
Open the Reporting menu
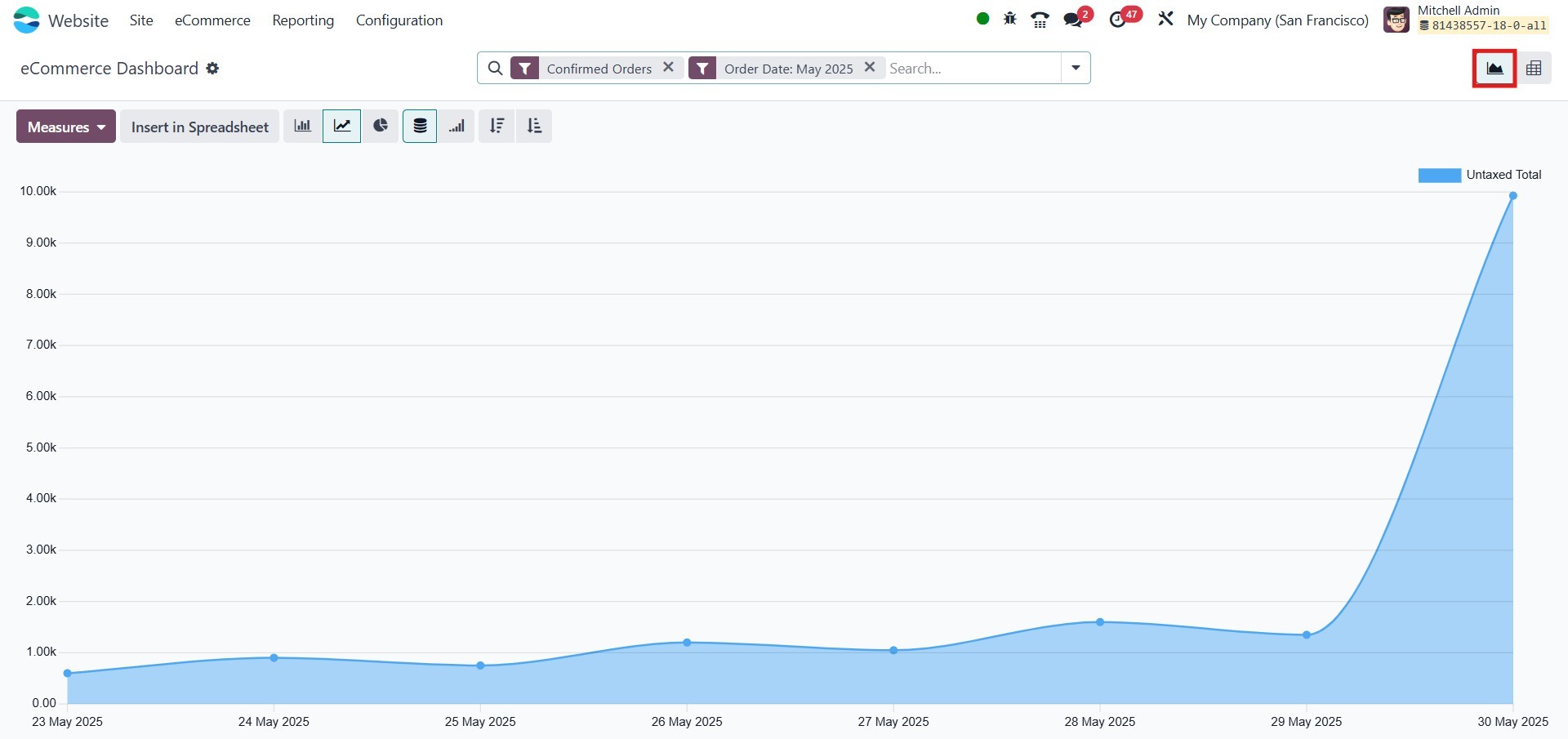pyautogui.click(x=303, y=20)
